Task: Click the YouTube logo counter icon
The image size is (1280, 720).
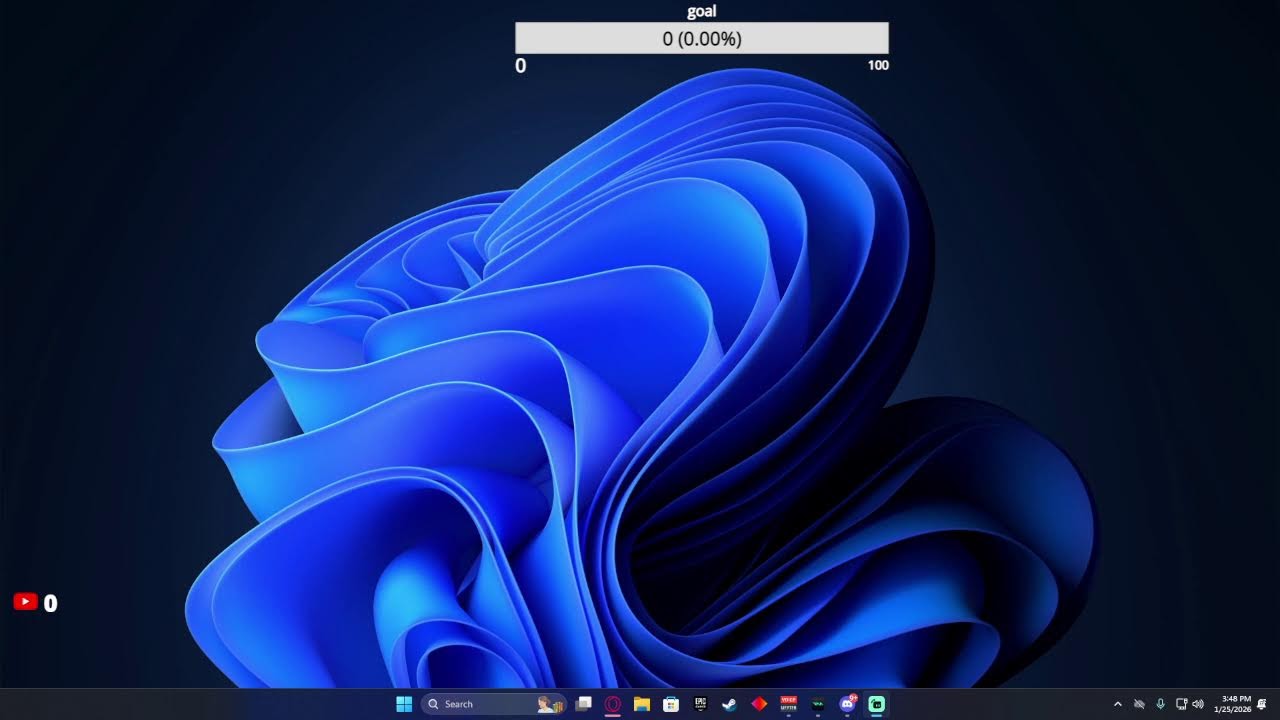Action: point(25,601)
